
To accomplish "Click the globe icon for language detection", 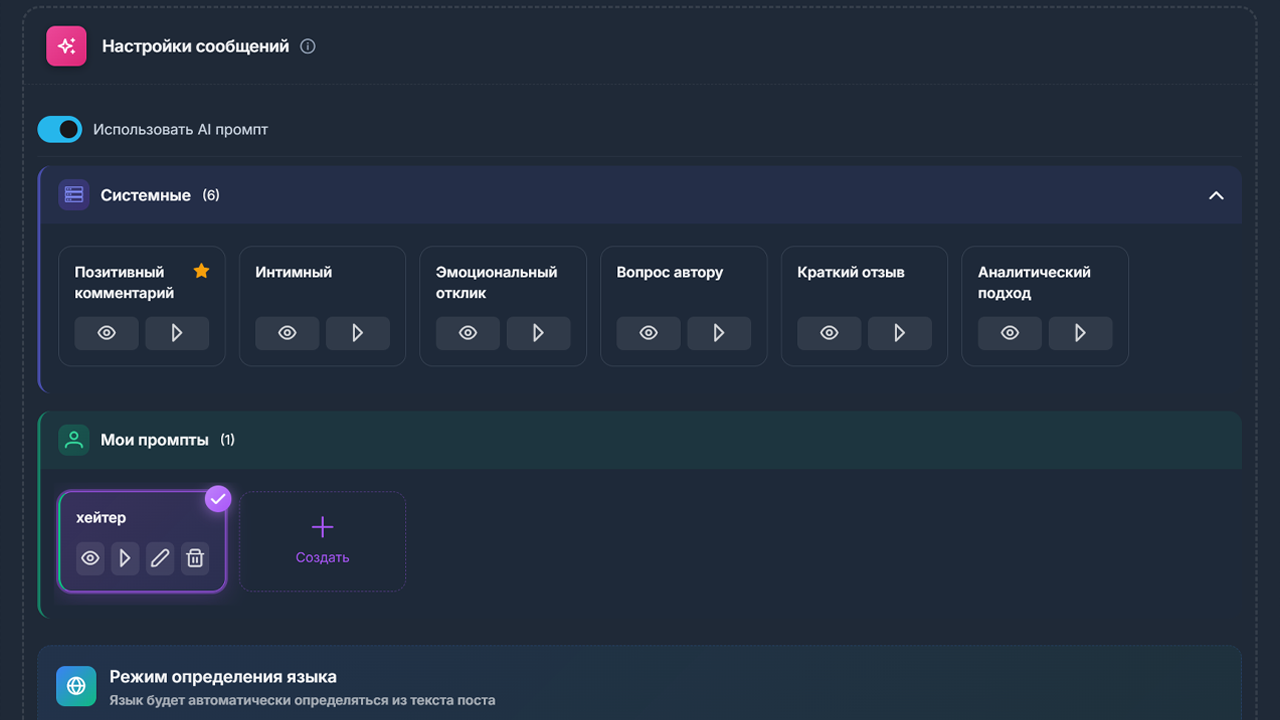I will coord(76,686).
